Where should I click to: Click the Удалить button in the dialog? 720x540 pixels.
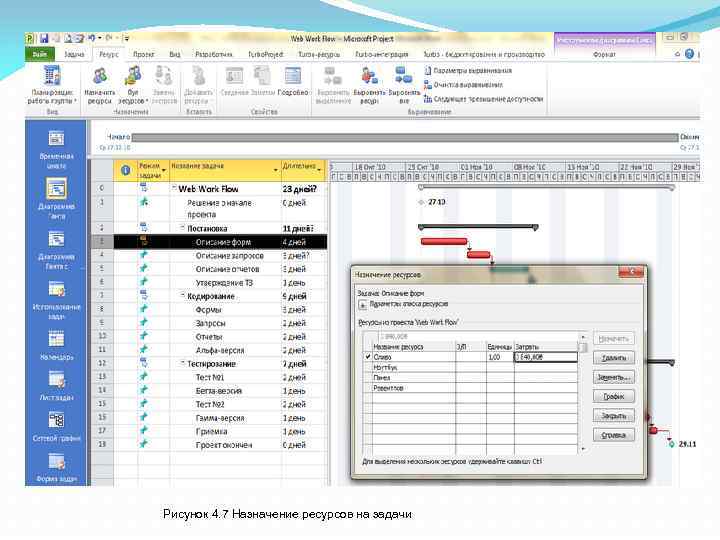click(x=614, y=358)
